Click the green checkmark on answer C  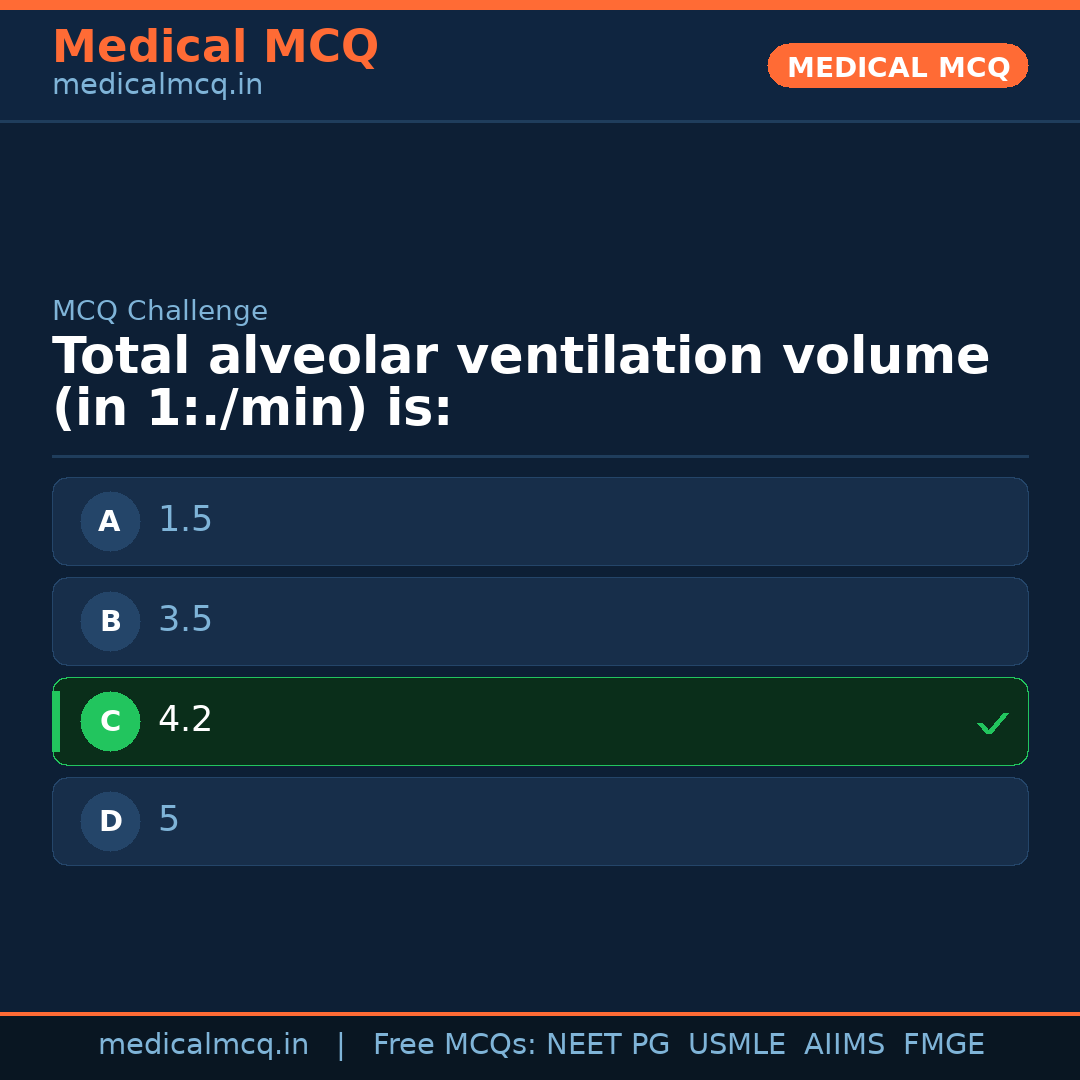coord(992,723)
